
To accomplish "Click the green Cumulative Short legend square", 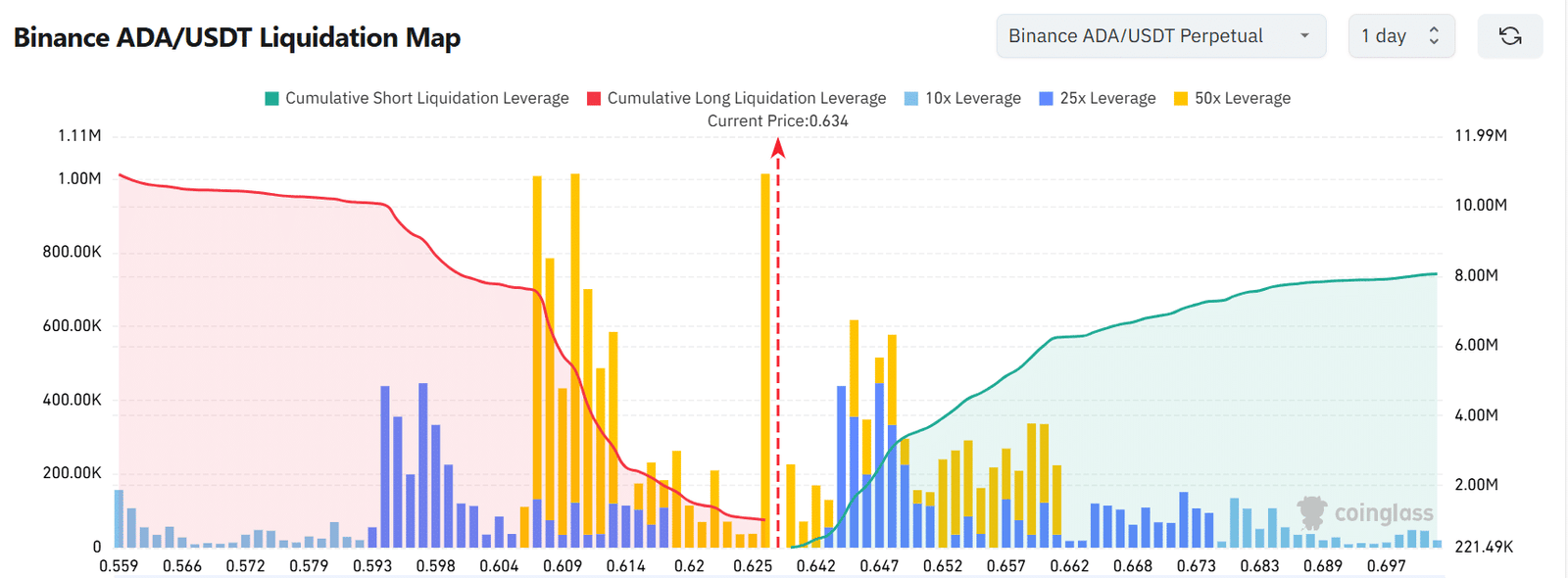I will (272, 99).
